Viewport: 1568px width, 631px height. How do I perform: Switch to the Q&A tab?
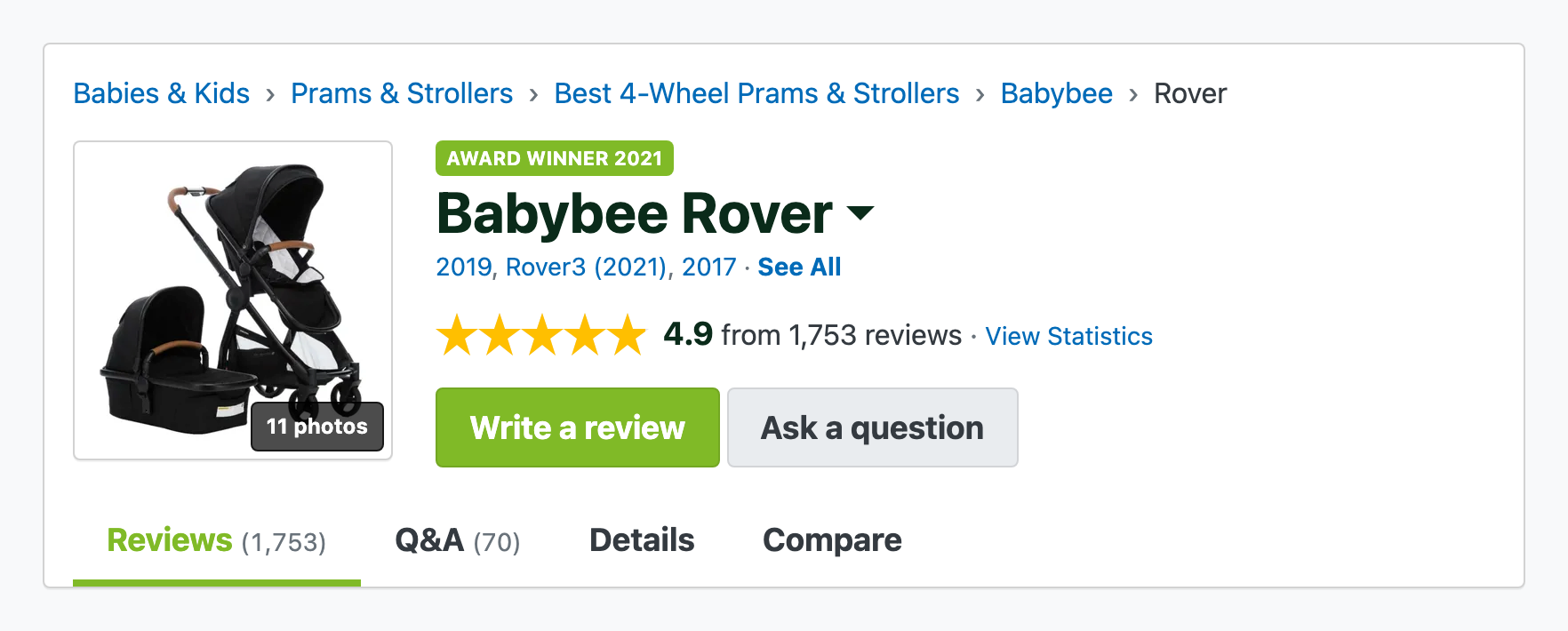456,539
